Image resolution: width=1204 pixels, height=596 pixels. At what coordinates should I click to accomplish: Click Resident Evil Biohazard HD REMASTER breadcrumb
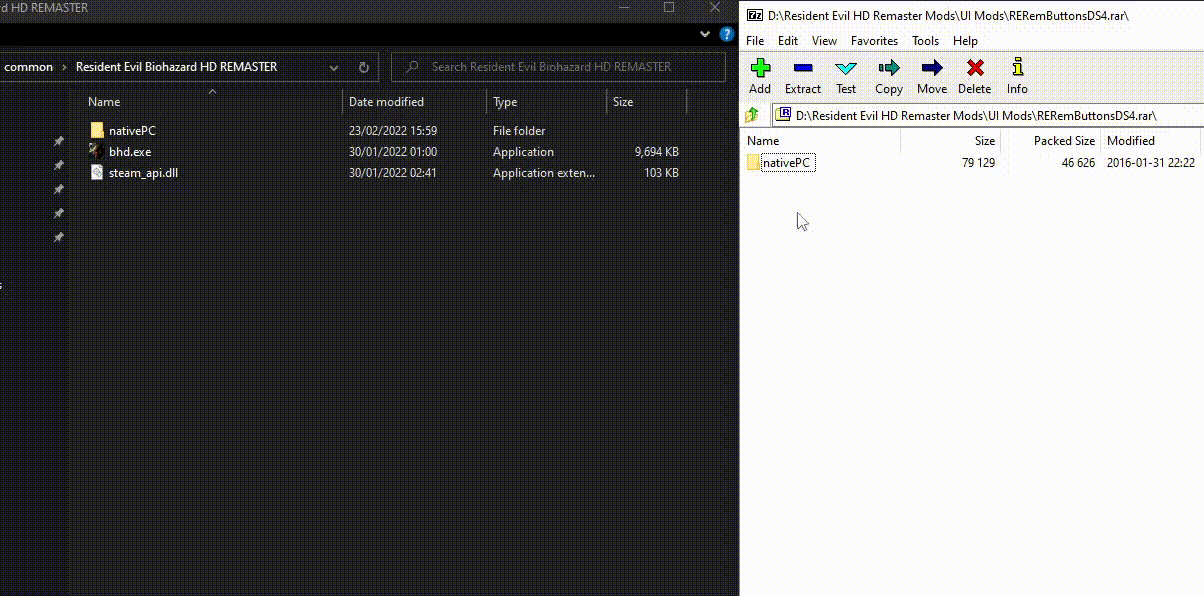[x=177, y=67]
